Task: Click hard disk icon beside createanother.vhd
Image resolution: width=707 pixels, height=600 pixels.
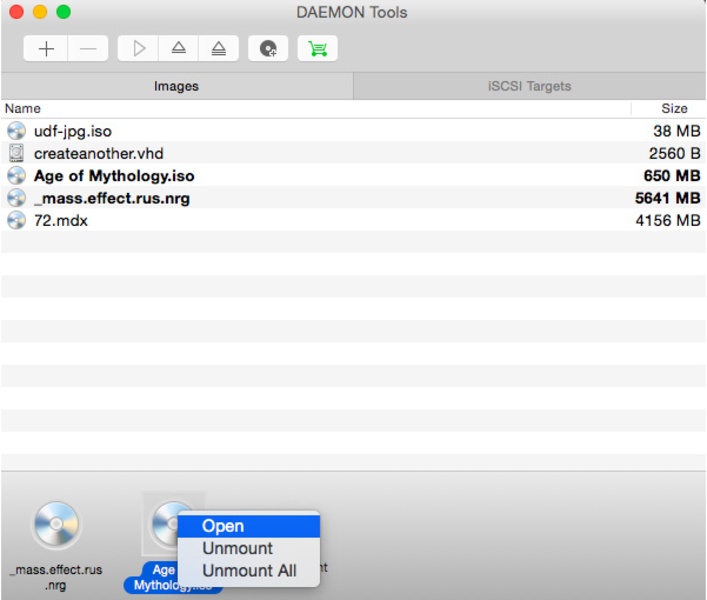Action: pos(17,153)
